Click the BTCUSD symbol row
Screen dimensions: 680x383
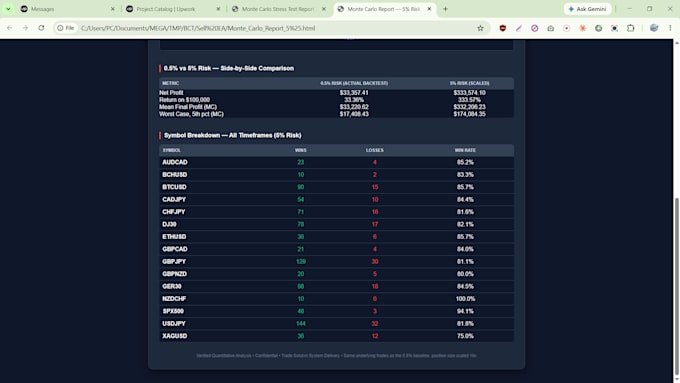tap(337, 187)
